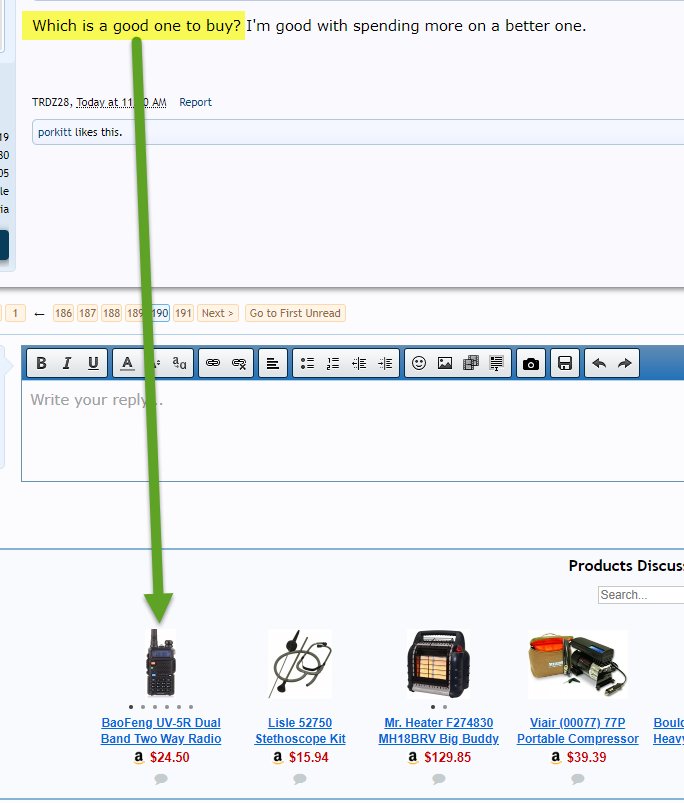Open the text alignment menu

(273, 363)
